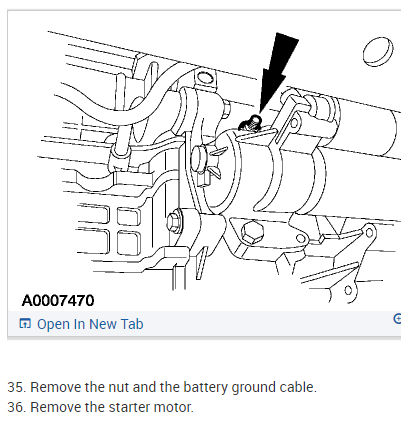This screenshot has height=435, width=401.
Task: Click the image toolbar strip below diagram
Action: click(x=204, y=323)
